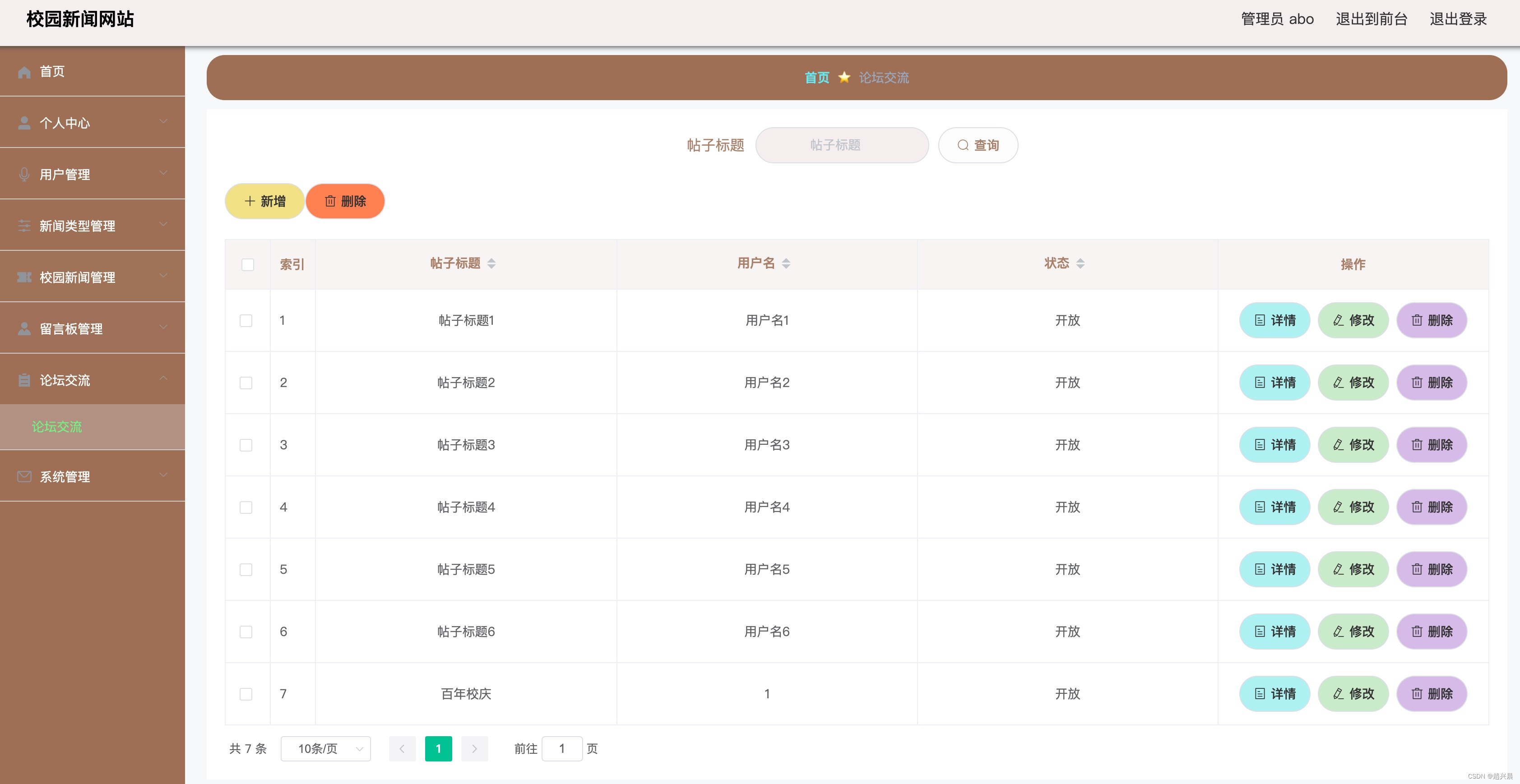This screenshot has height=784, width=1520.
Task: Click 管理员 abo in the header
Action: [x=1278, y=19]
